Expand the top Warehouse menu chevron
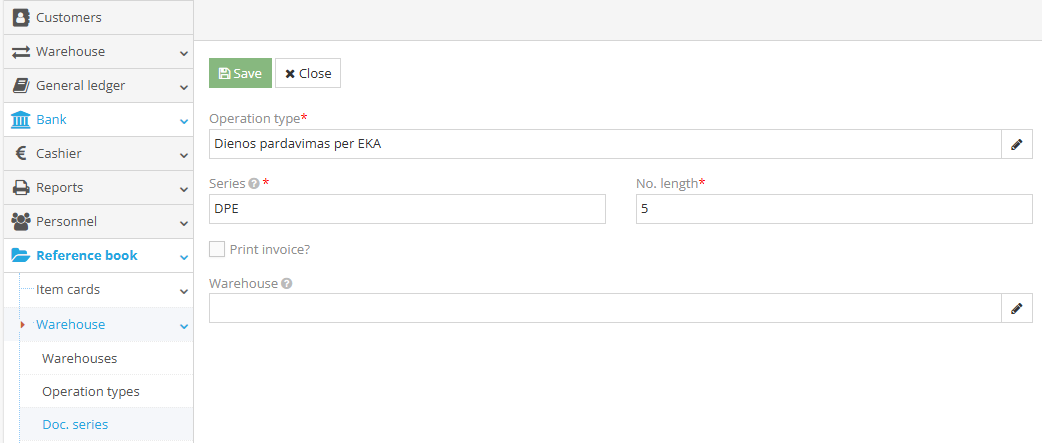Screen dimensions: 1042x443 tap(184, 52)
